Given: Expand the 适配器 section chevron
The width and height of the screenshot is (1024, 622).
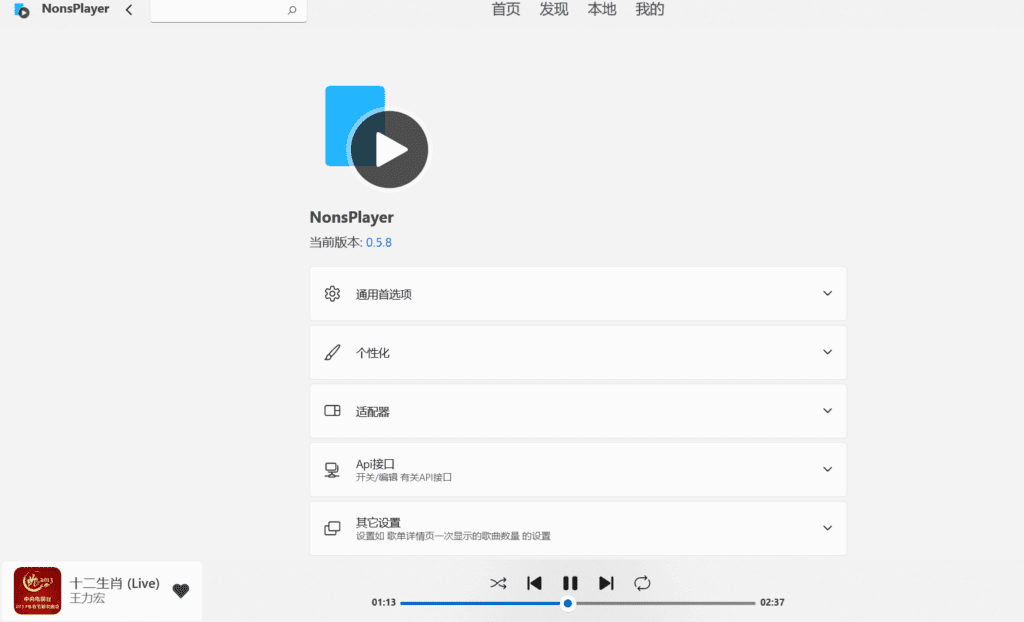Looking at the screenshot, I should tap(827, 410).
